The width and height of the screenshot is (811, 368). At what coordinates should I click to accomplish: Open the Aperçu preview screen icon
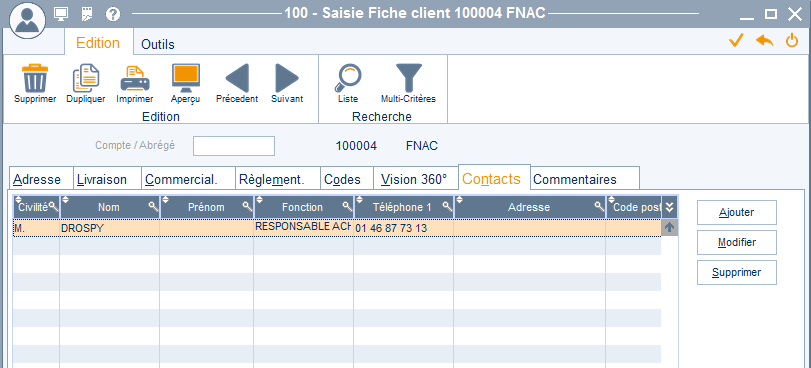[186, 78]
